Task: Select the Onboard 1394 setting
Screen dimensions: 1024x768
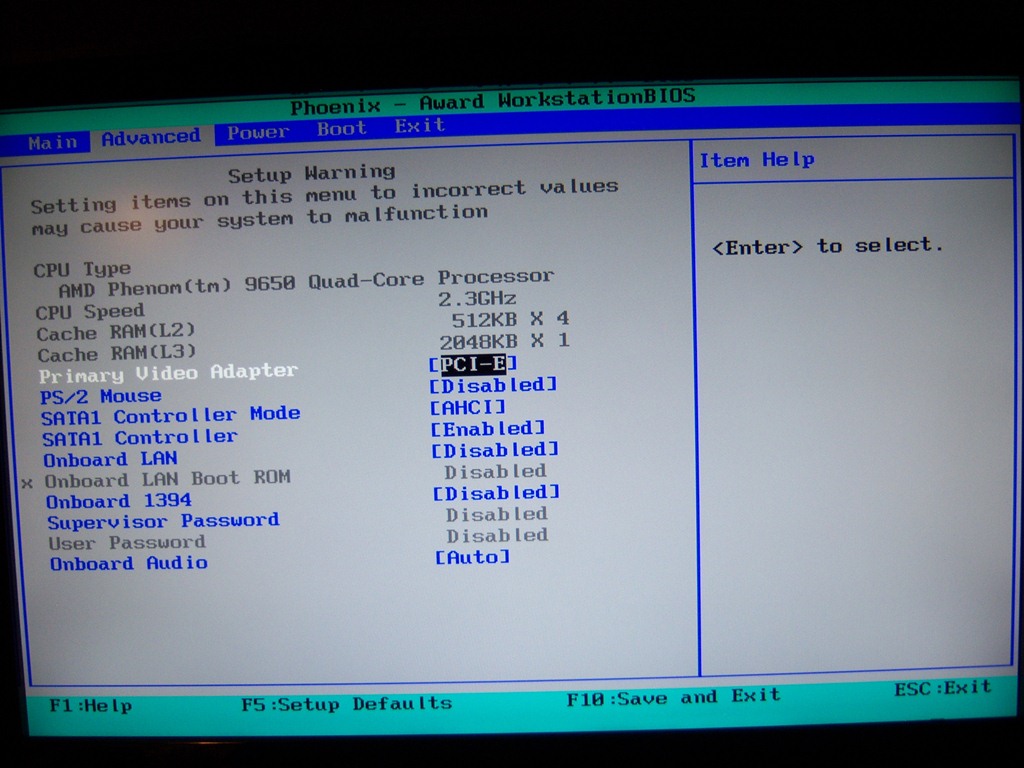Action: coord(119,501)
